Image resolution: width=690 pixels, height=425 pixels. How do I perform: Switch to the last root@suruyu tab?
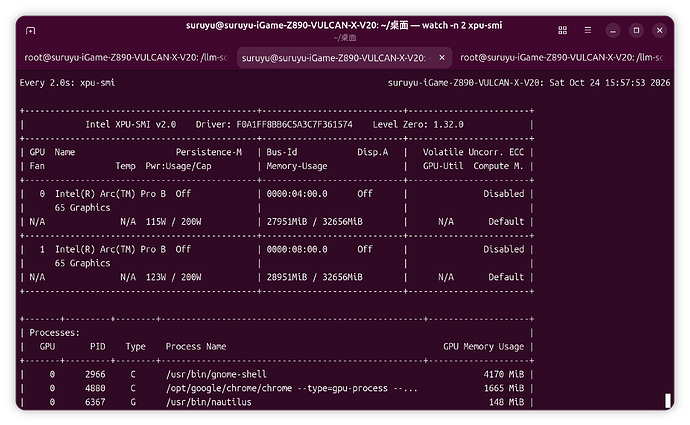[562, 58]
